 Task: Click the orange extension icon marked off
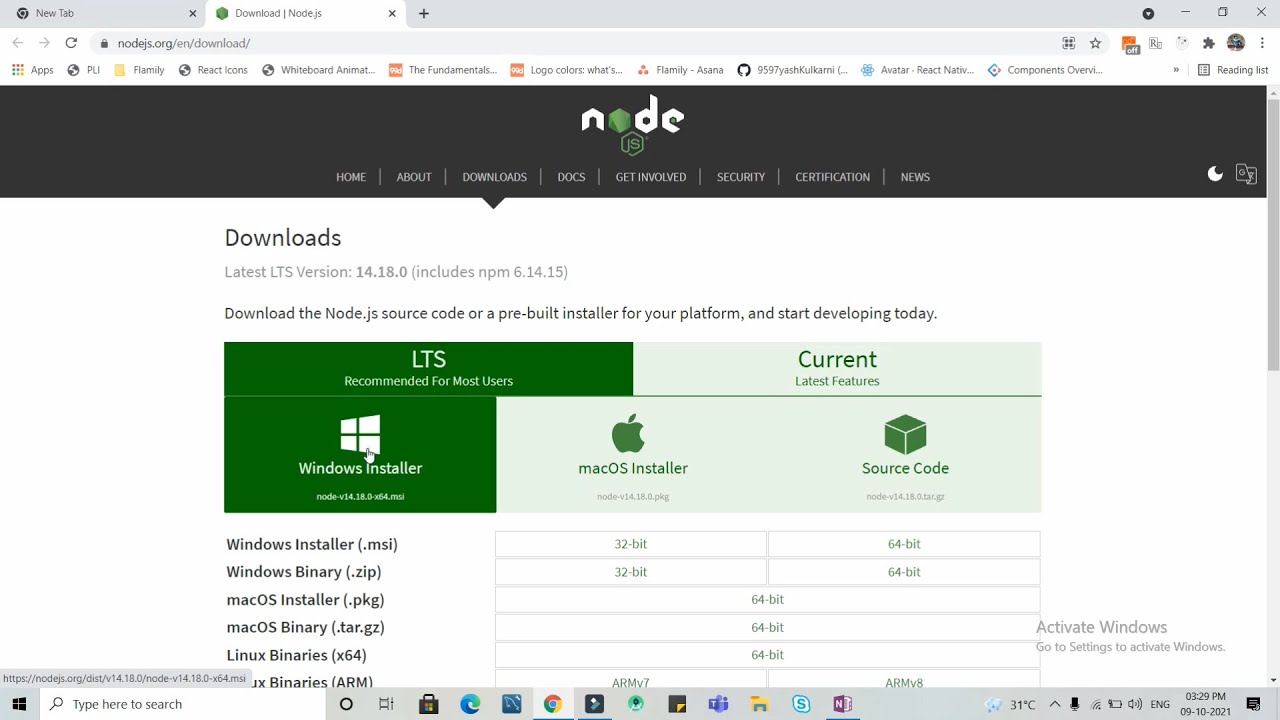click(x=1129, y=43)
